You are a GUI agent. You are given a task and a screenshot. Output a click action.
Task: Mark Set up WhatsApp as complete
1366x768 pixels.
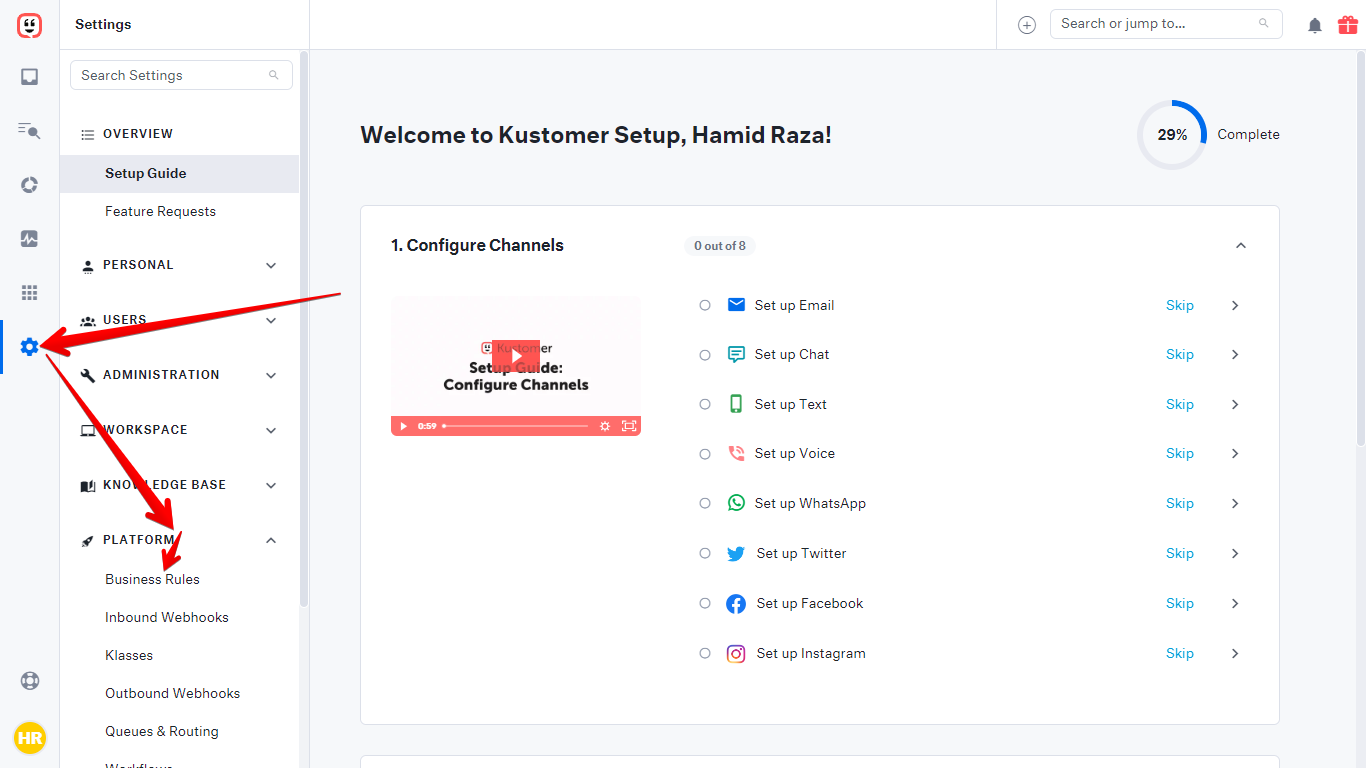(x=705, y=503)
